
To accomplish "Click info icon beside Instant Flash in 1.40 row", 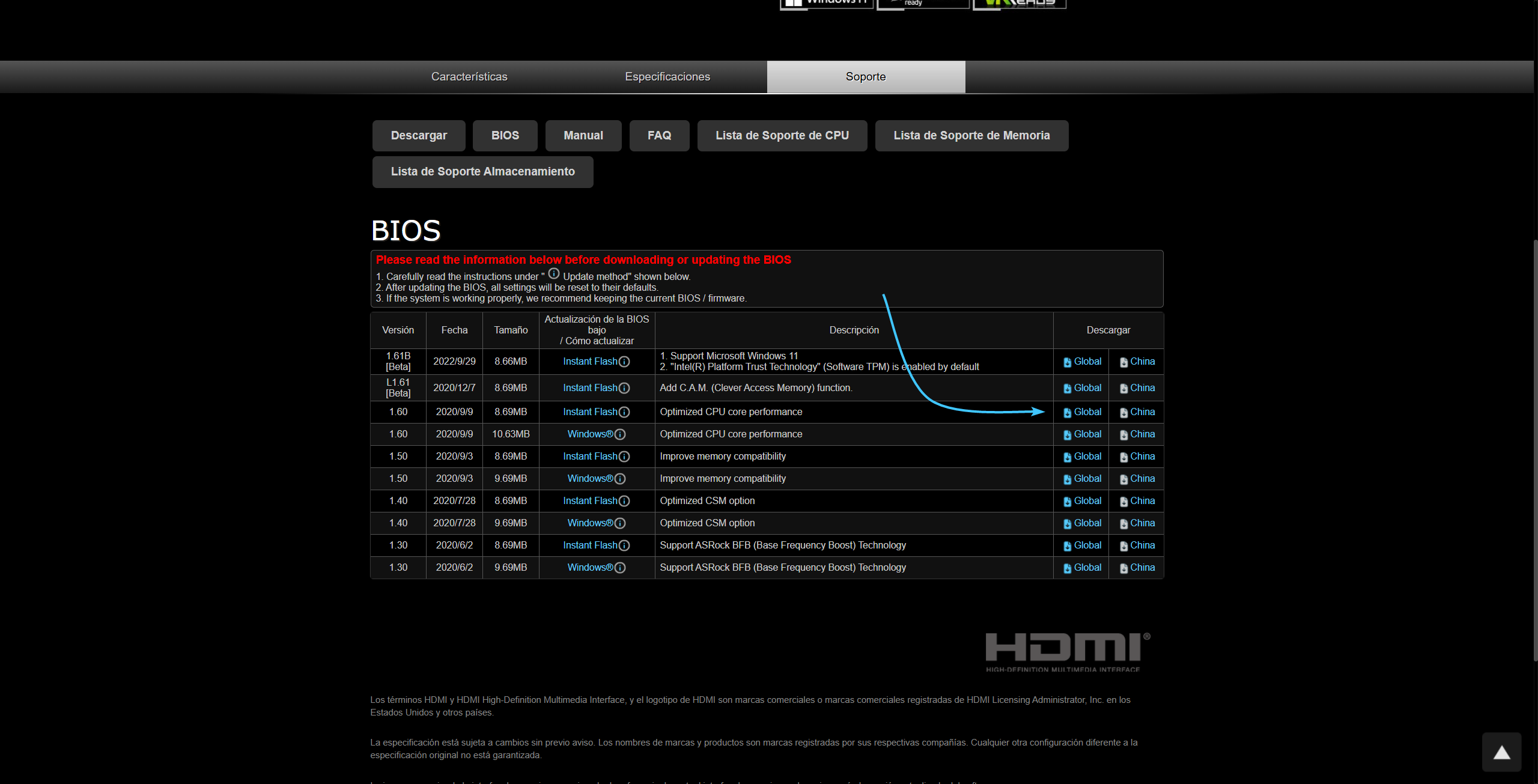I will pyautogui.click(x=624, y=501).
